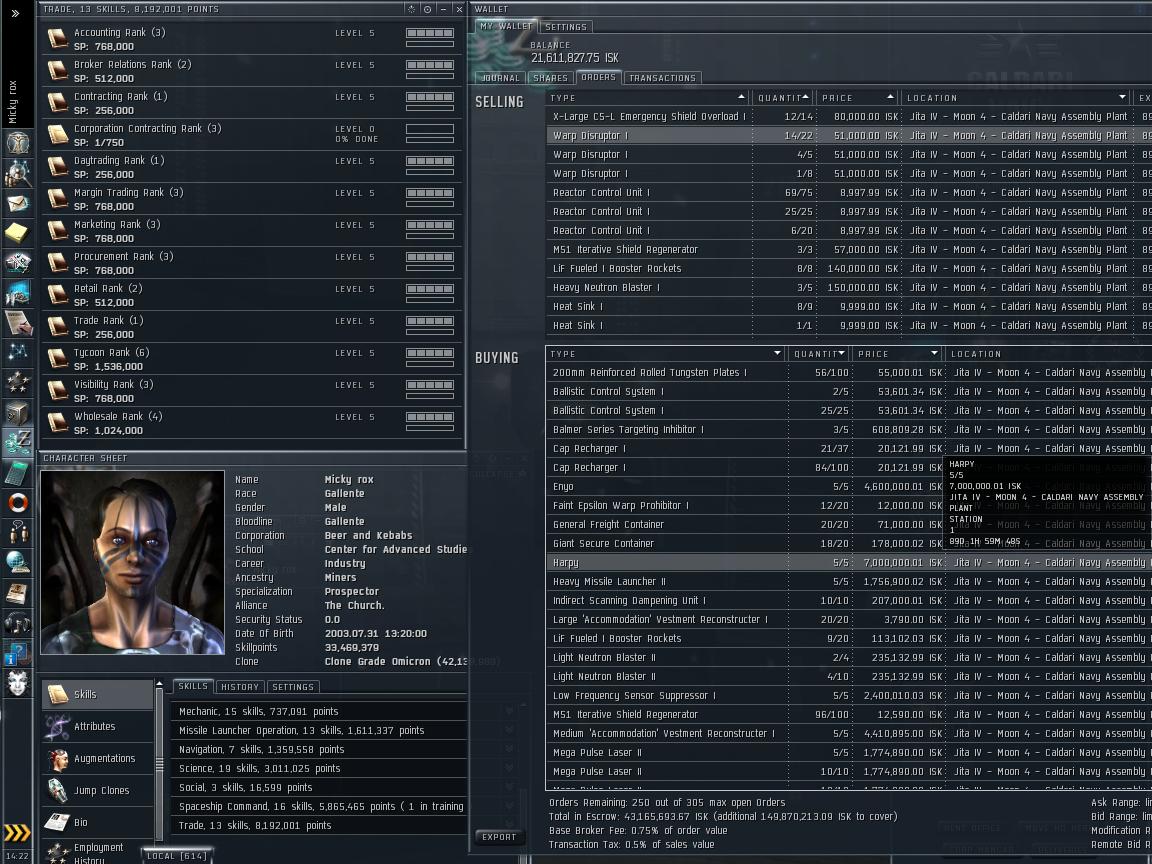Screen dimensions: 1152x864
Task: Switch to the Journal tab
Action: point(501,78)
